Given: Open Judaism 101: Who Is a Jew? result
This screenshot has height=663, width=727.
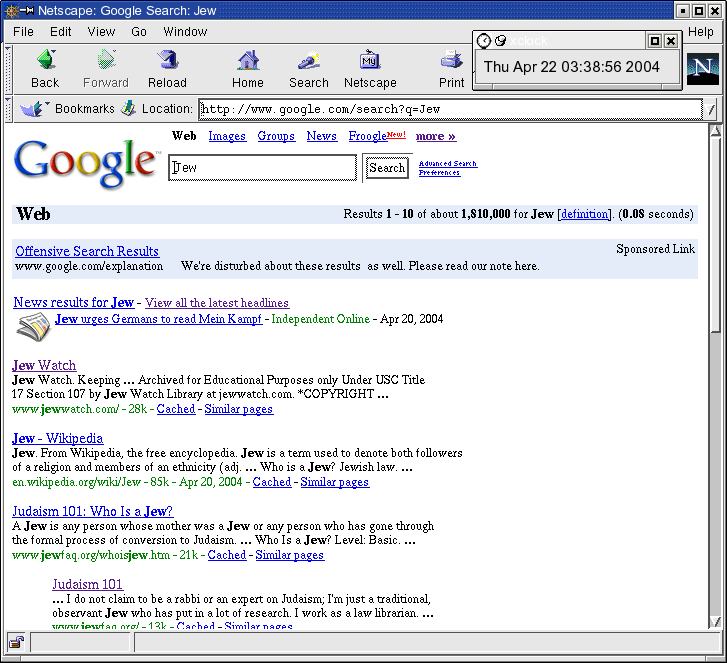Looking at the screenshot, I should click(93, 511).
